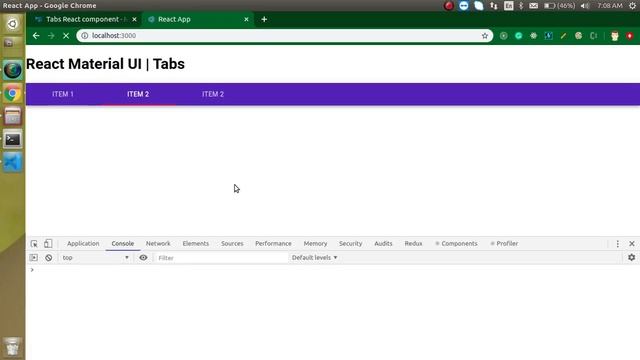
Task: Clear the console with the ban icon
Action: click(x=49, y=258)
